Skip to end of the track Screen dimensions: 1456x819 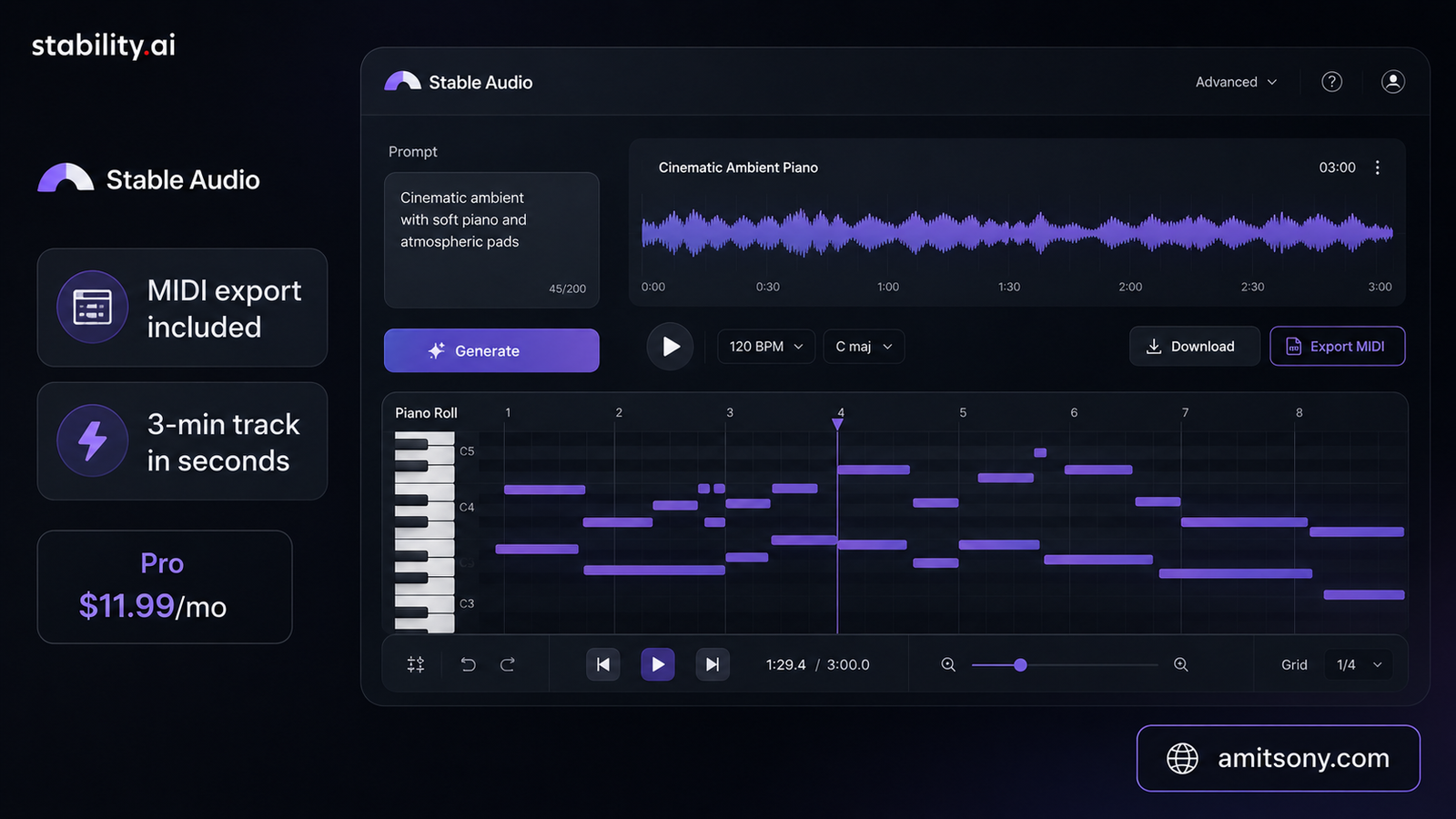click(x=713, y=664)
